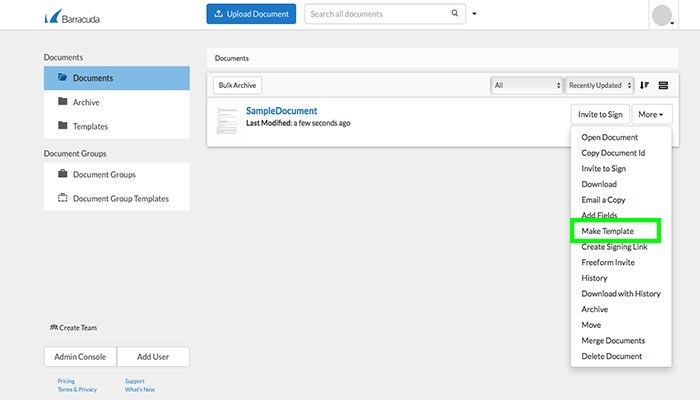Click the search magnifier icon
700x400 pixels.
(x=456, y=14)
